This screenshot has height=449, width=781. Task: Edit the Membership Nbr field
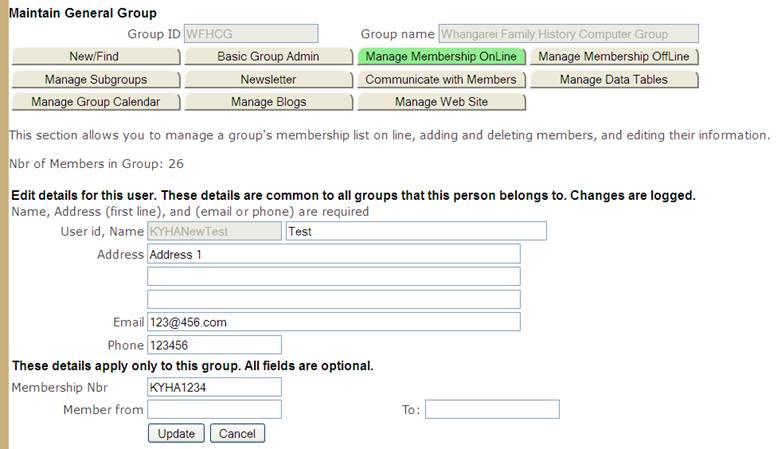214,387
